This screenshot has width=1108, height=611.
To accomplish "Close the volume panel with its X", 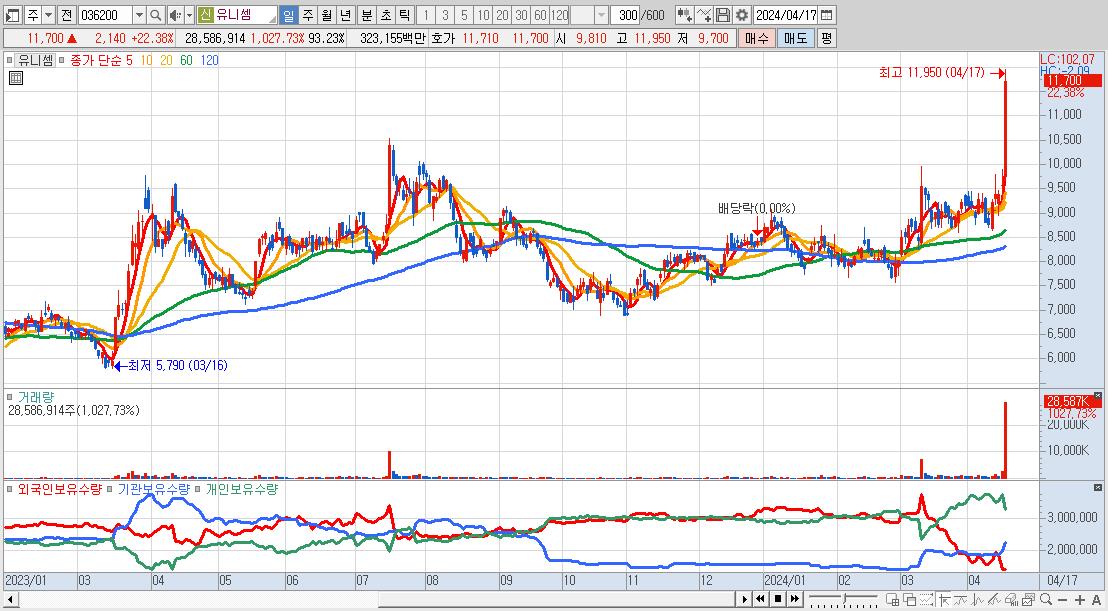I will 1097,395.
